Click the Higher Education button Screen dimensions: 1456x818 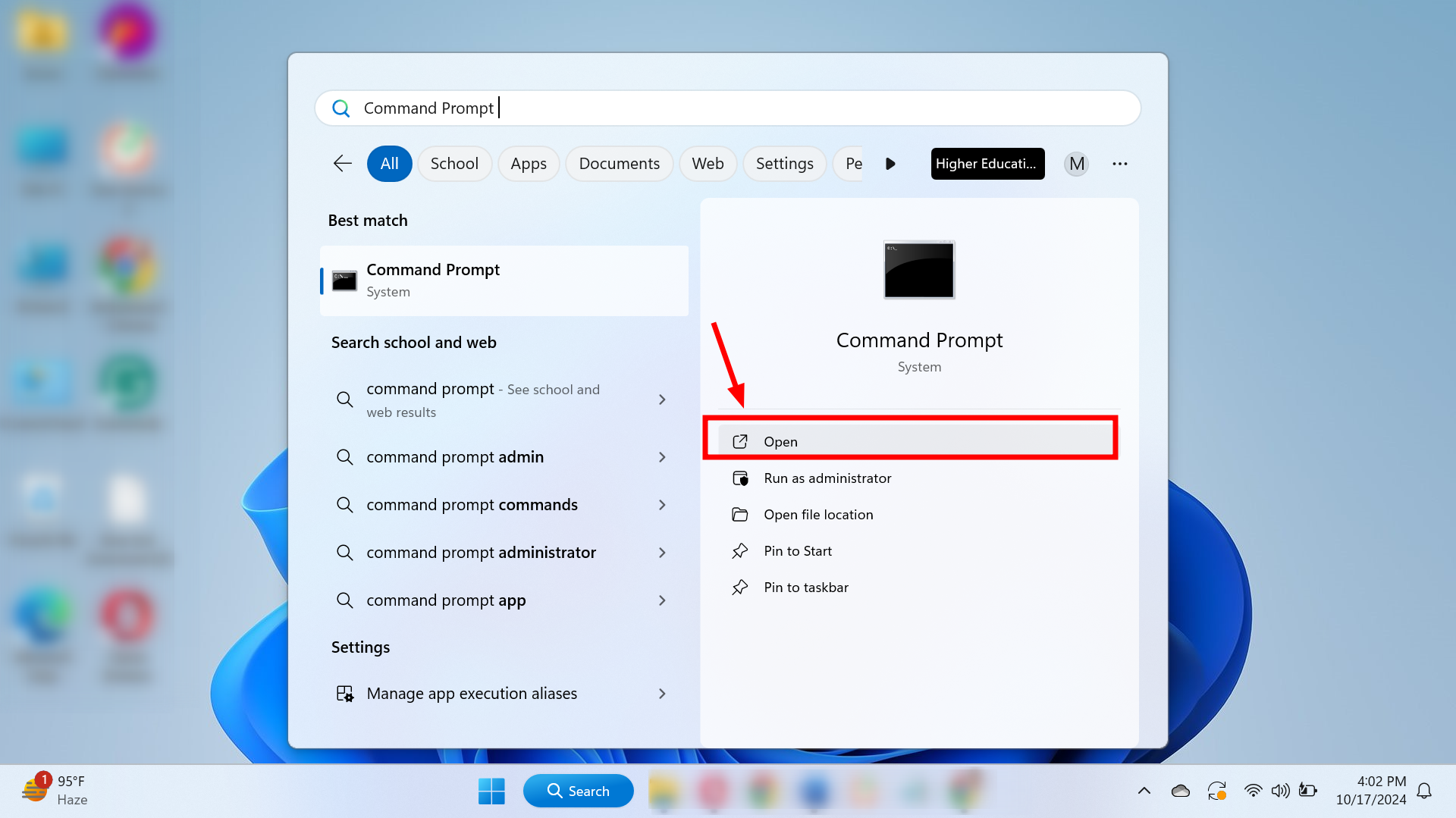(x=987, y=164)
